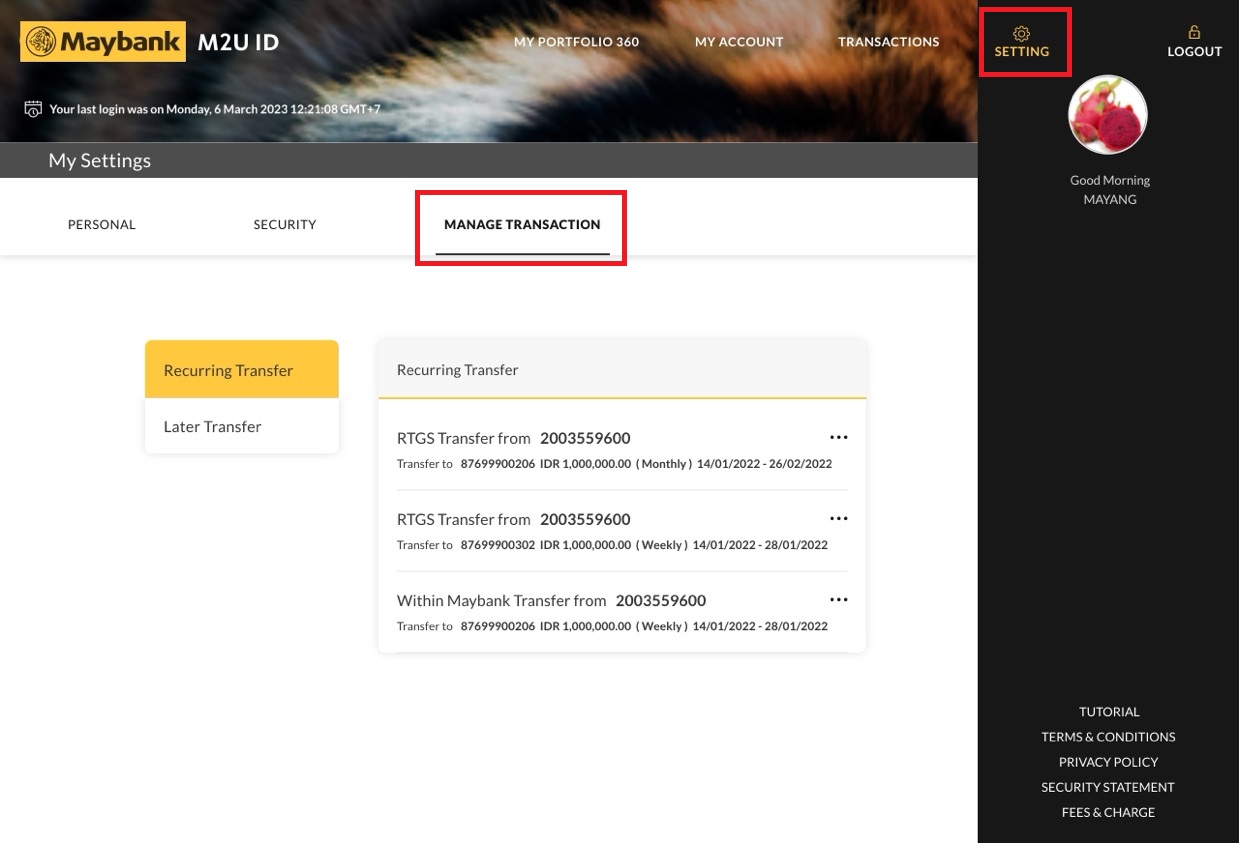Screen dimensions: 1239x843
Task: Open the Fees & Charge link
Action: coord(1108,812)
